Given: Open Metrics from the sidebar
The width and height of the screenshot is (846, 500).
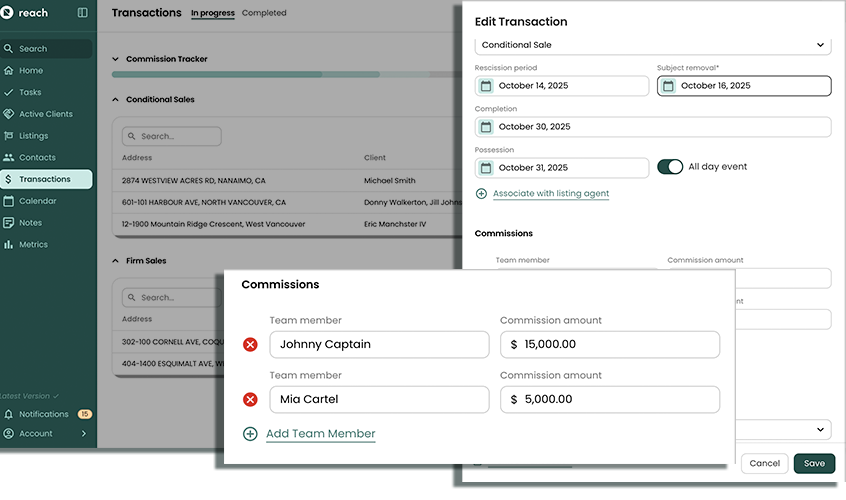Looking at the screenshot, I should point(33,244).
